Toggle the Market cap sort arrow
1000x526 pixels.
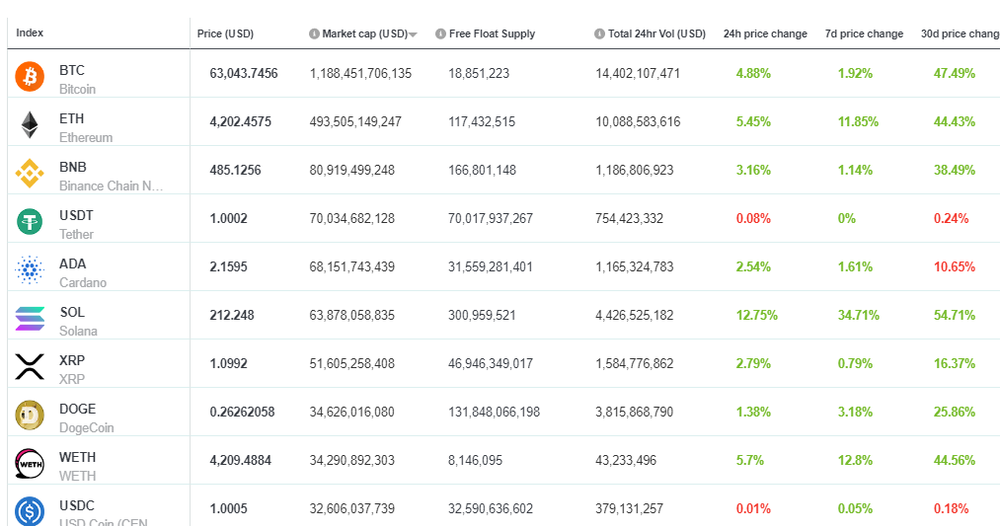point(413,35)
